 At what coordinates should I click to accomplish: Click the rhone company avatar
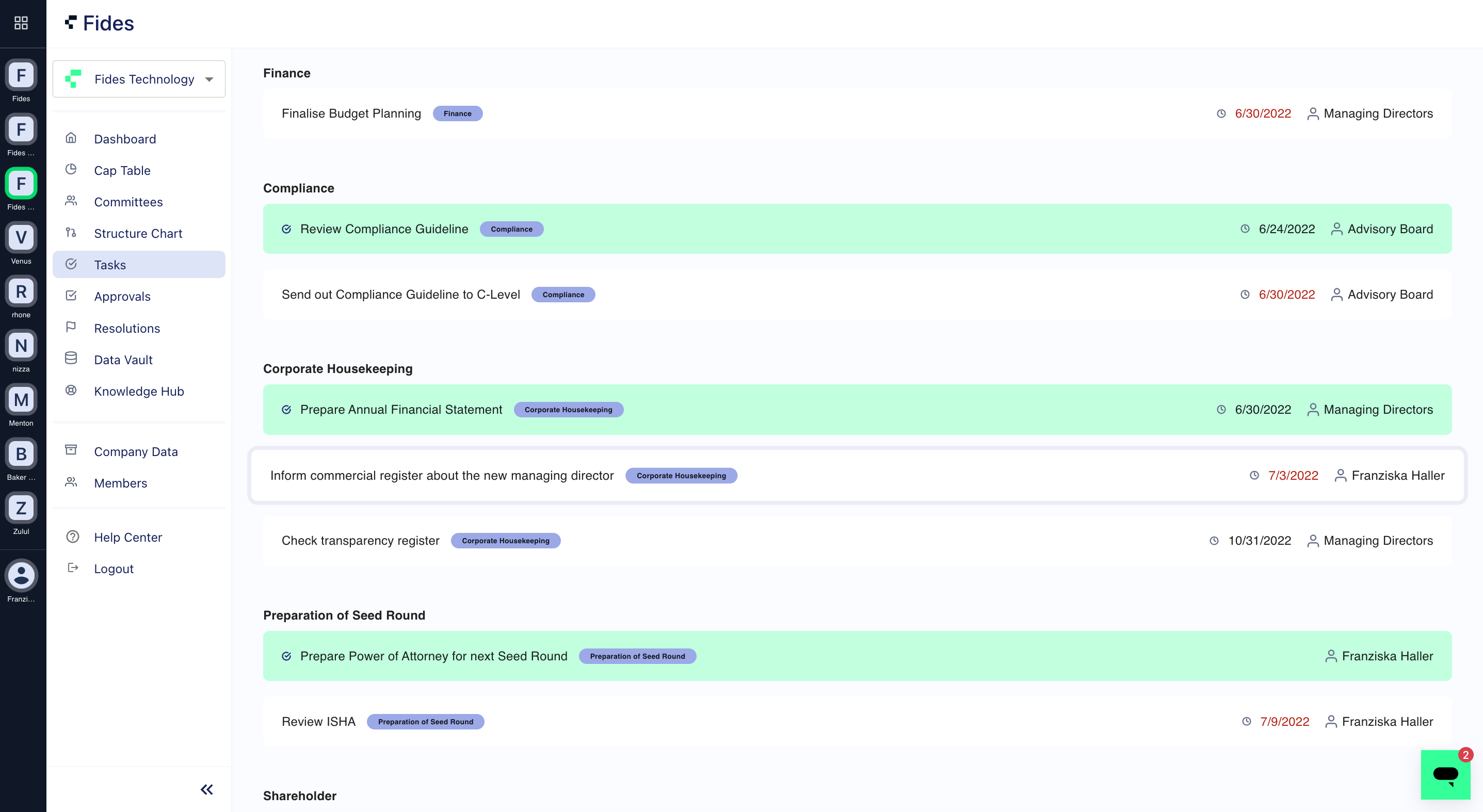click(x=21, y=291)
